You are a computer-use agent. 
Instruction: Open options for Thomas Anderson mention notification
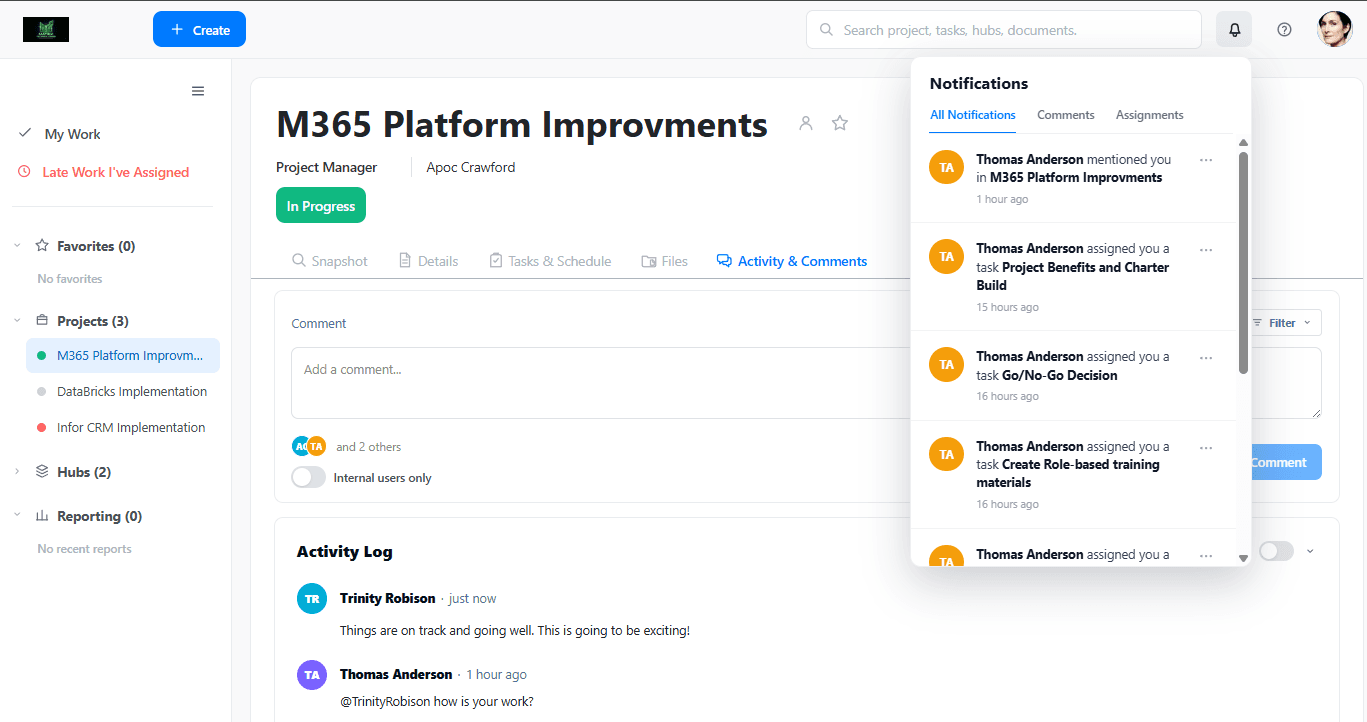[1206, 160]
